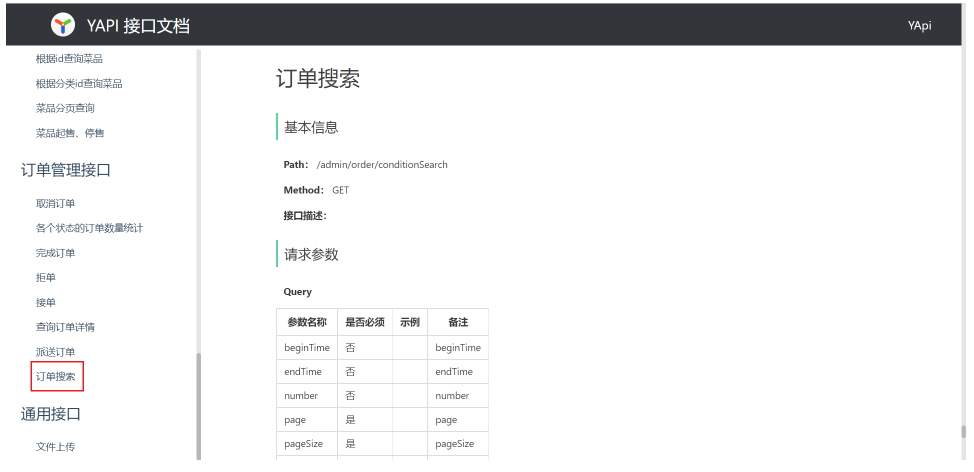
Task: Select 订单搜索 sidebar entry
Action: coord(55,376)
